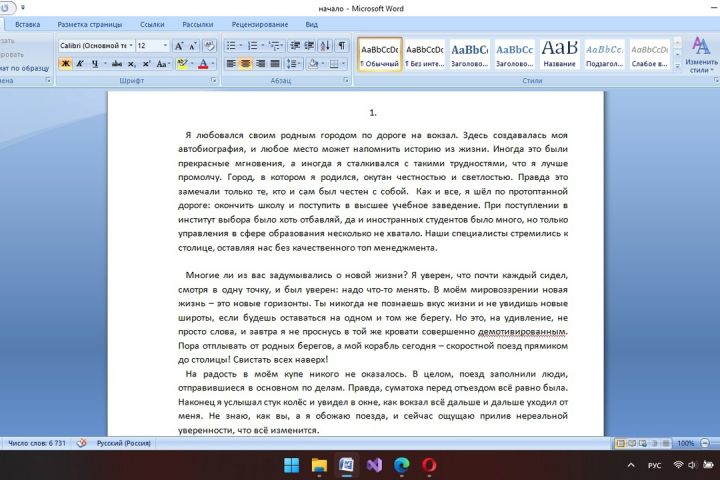This screenshot has width=720, height=480.
Task: Apply borders to paragraph
Action: tap(335, 64)
